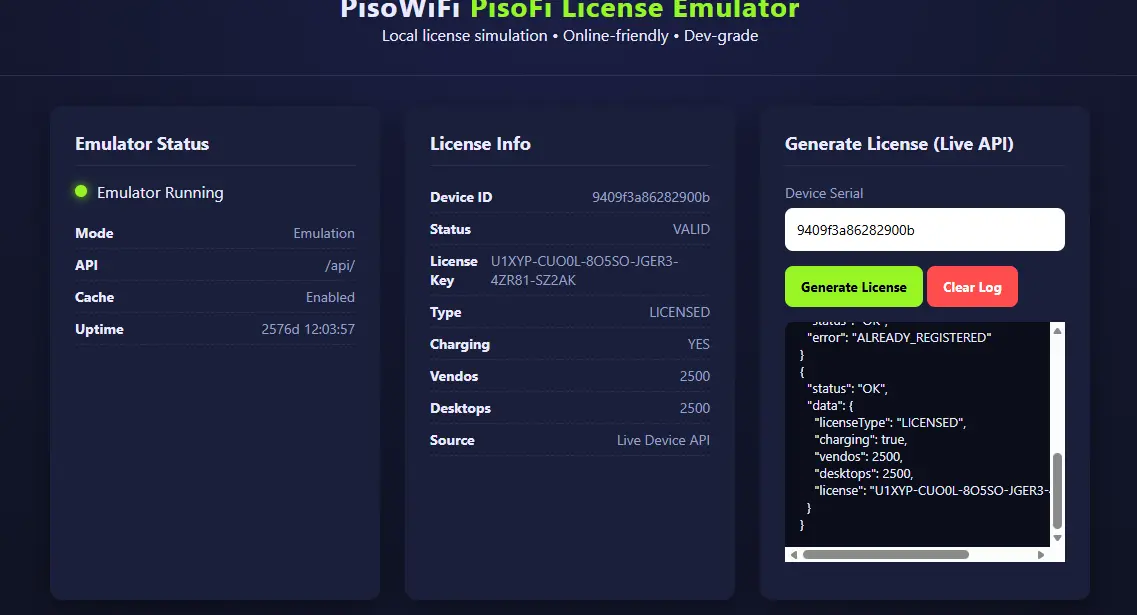
Task: Select the Emulator Running status text
Action: click(x=160, y=193)
